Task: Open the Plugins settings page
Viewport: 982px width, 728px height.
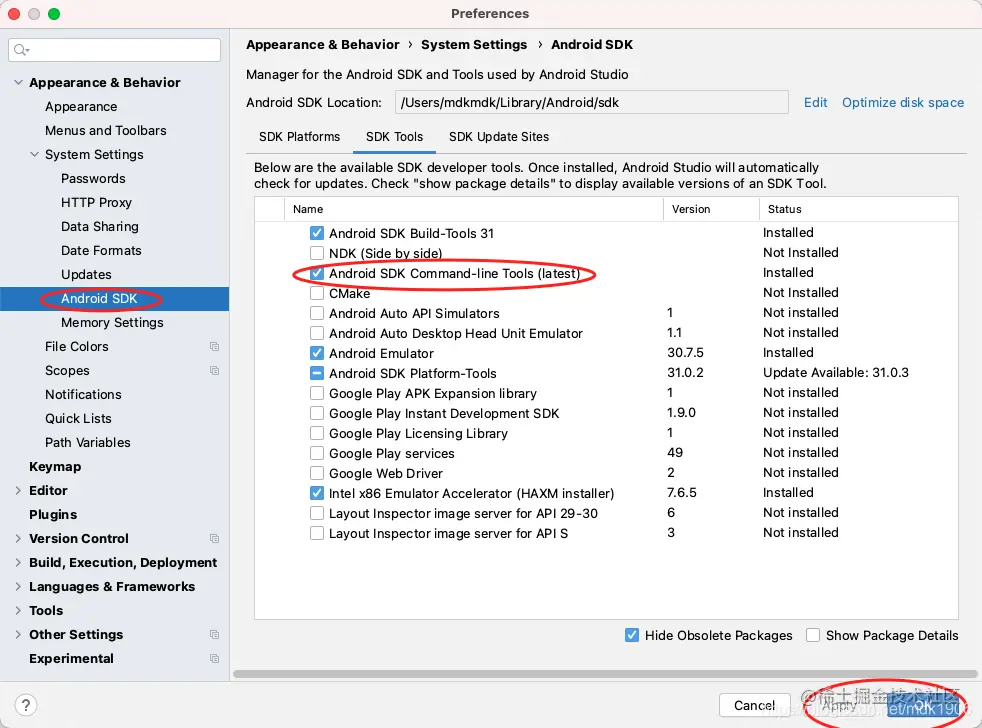Action: (53, 514)
